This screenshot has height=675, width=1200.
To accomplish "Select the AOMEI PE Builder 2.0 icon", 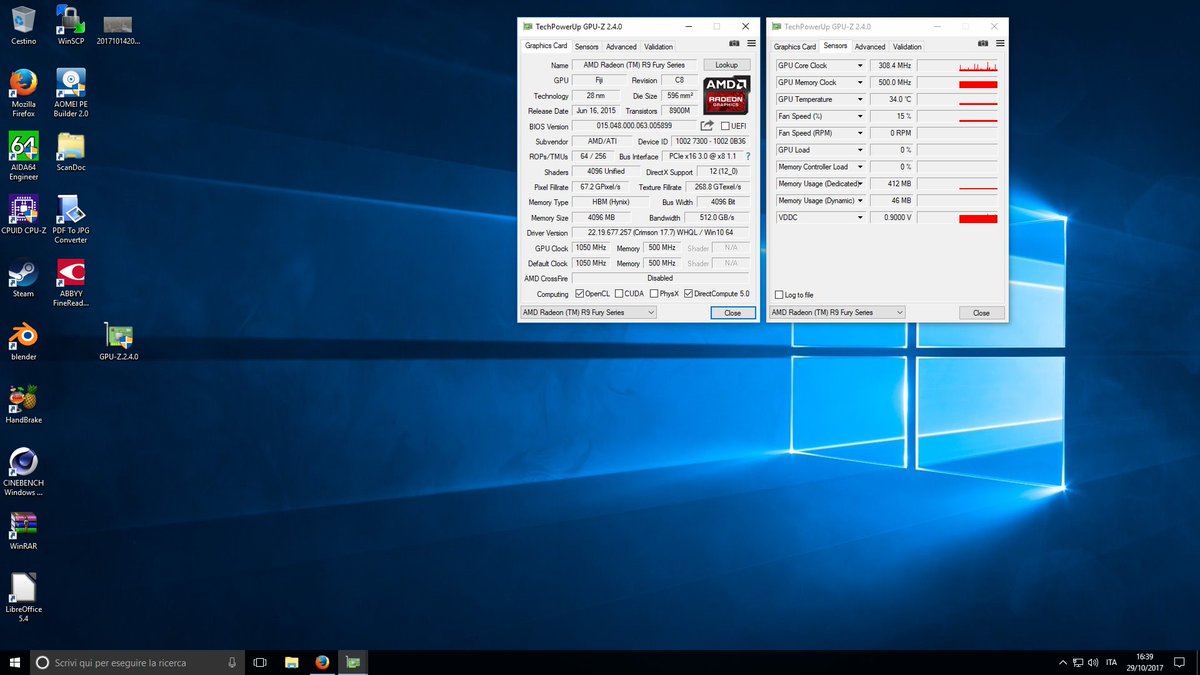I will 71,93.
